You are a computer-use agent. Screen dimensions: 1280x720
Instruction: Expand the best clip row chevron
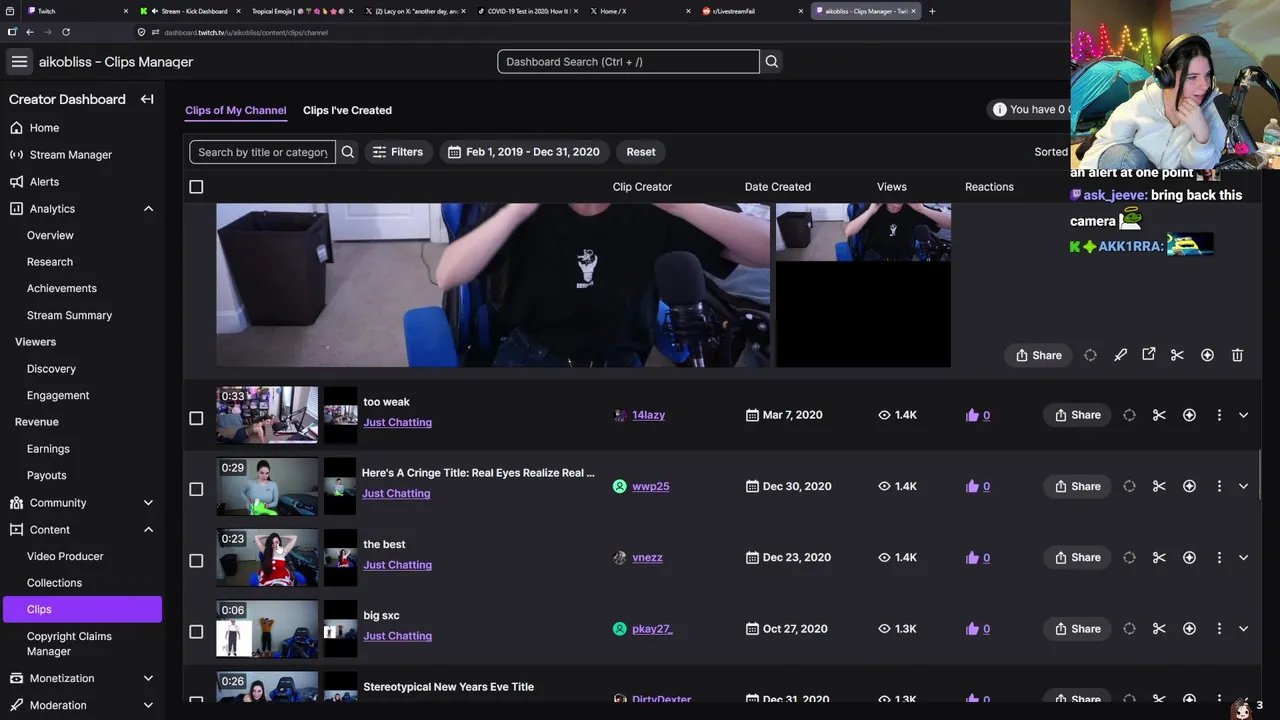pyautogui.click(x=1243, y=558)
